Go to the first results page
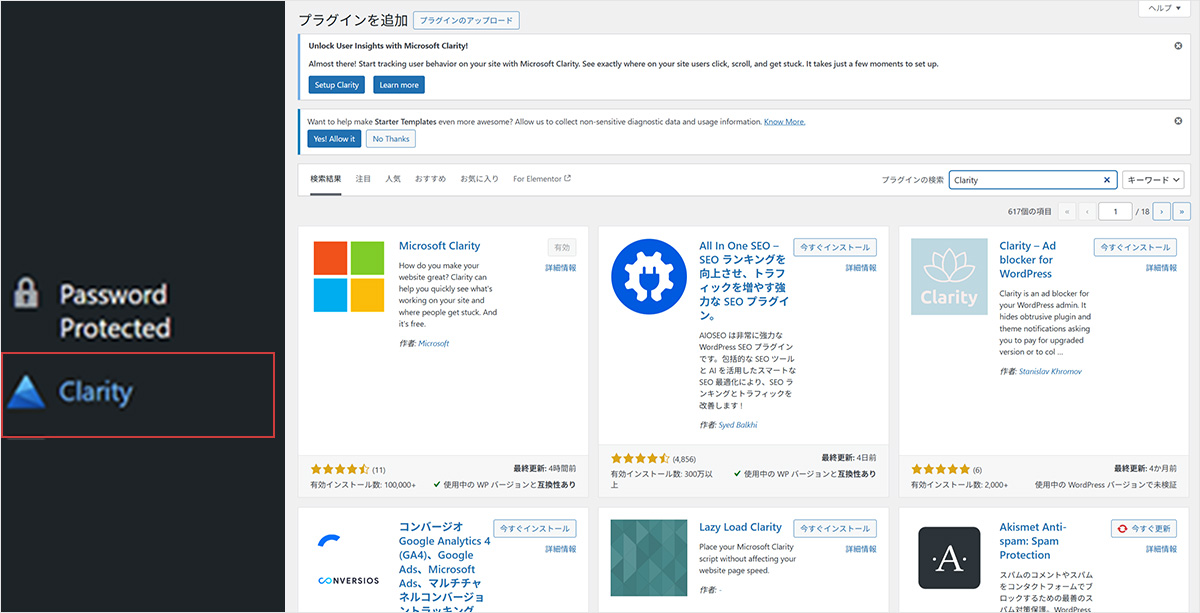The height and width of the screenshot is (613, 1200). point(1067,211)
